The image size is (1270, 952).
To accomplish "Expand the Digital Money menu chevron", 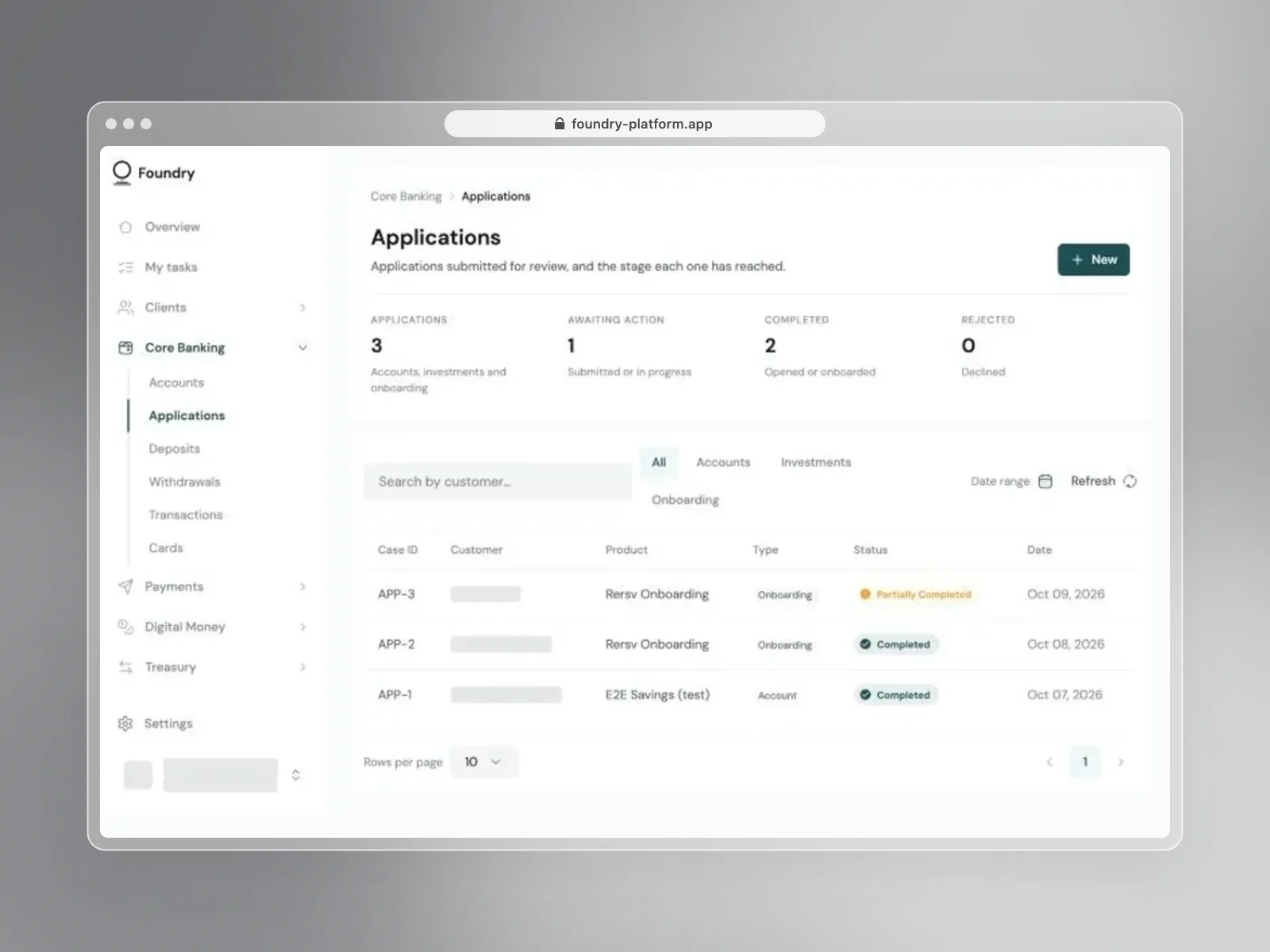I will (302, 627).
